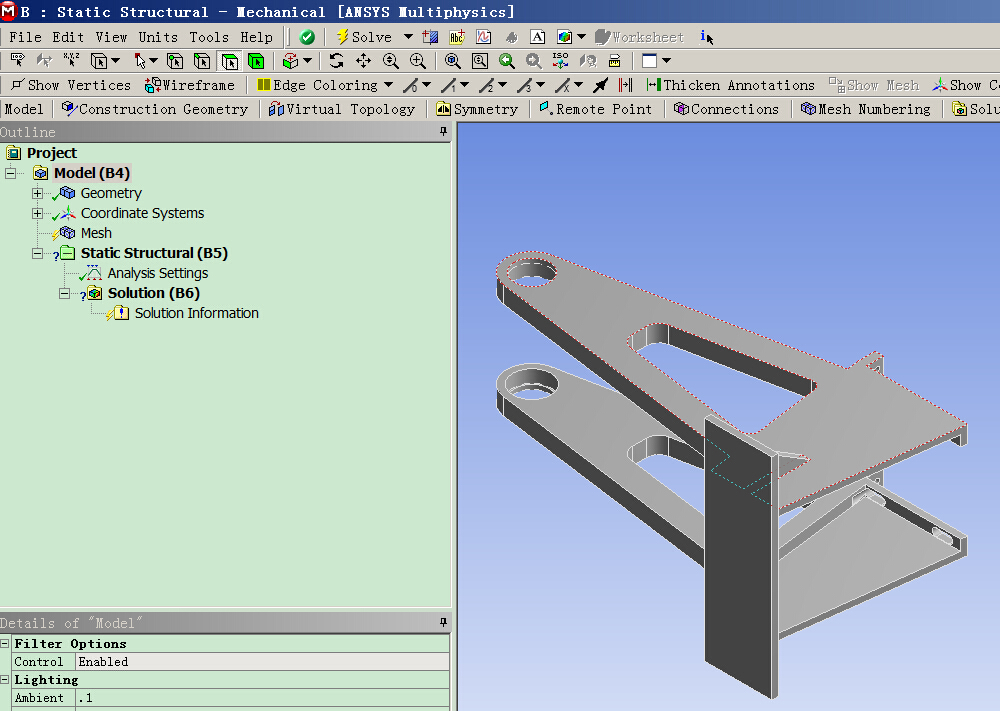The height and width of the screenshot is (711, 1000).
Task: Click the ISO view icon
Action: point(561,61)
